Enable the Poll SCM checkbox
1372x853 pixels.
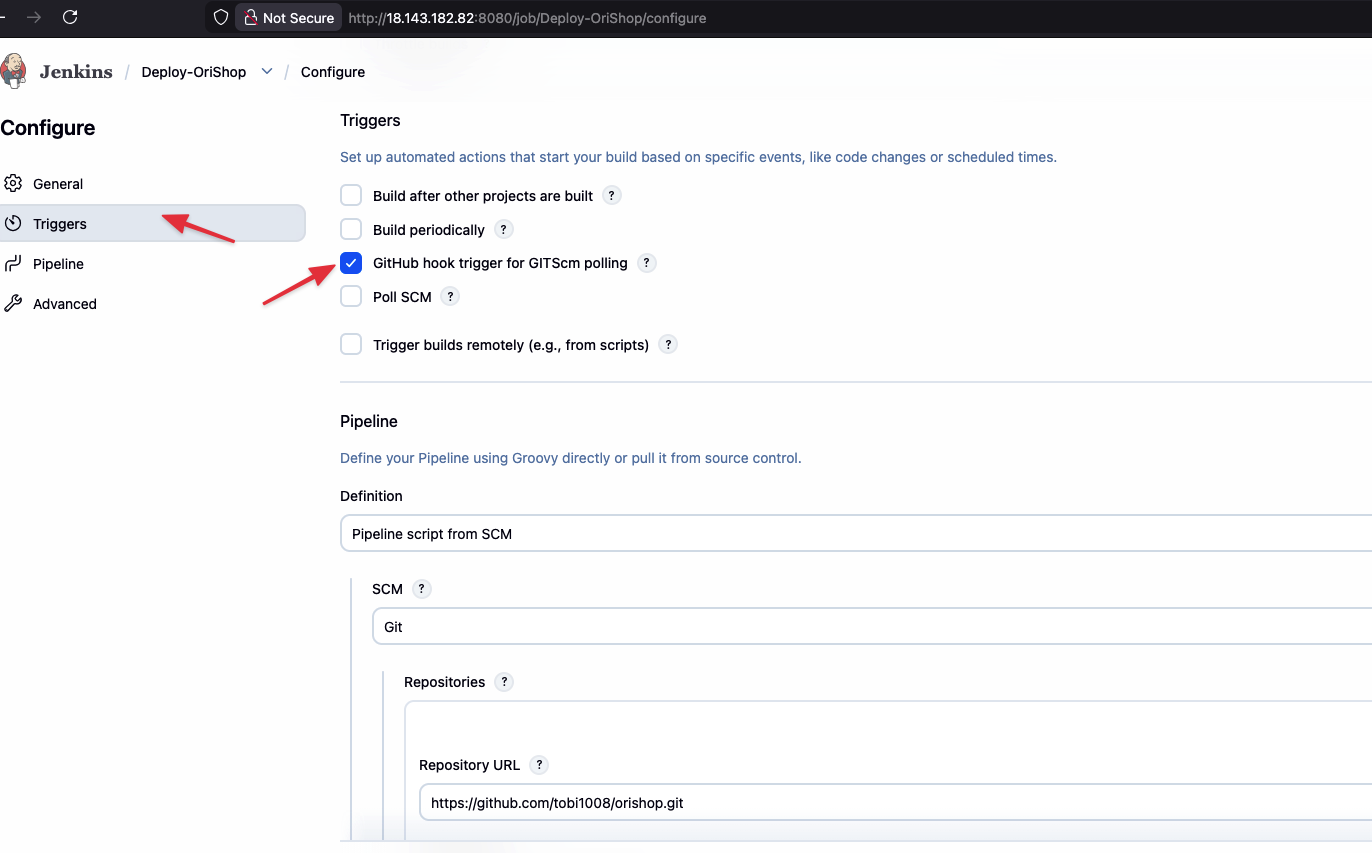[x=351, y=297]
